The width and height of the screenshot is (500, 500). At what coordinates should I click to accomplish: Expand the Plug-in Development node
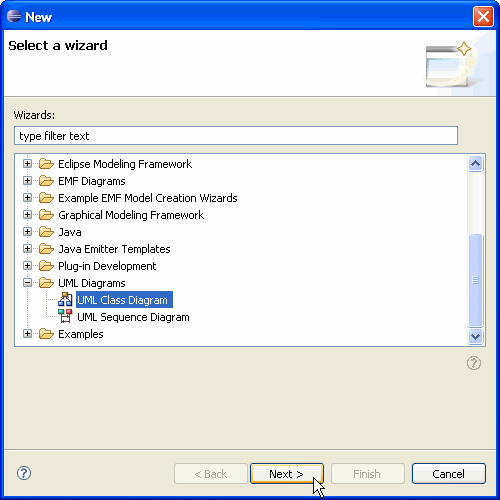(x=27, y=266)
